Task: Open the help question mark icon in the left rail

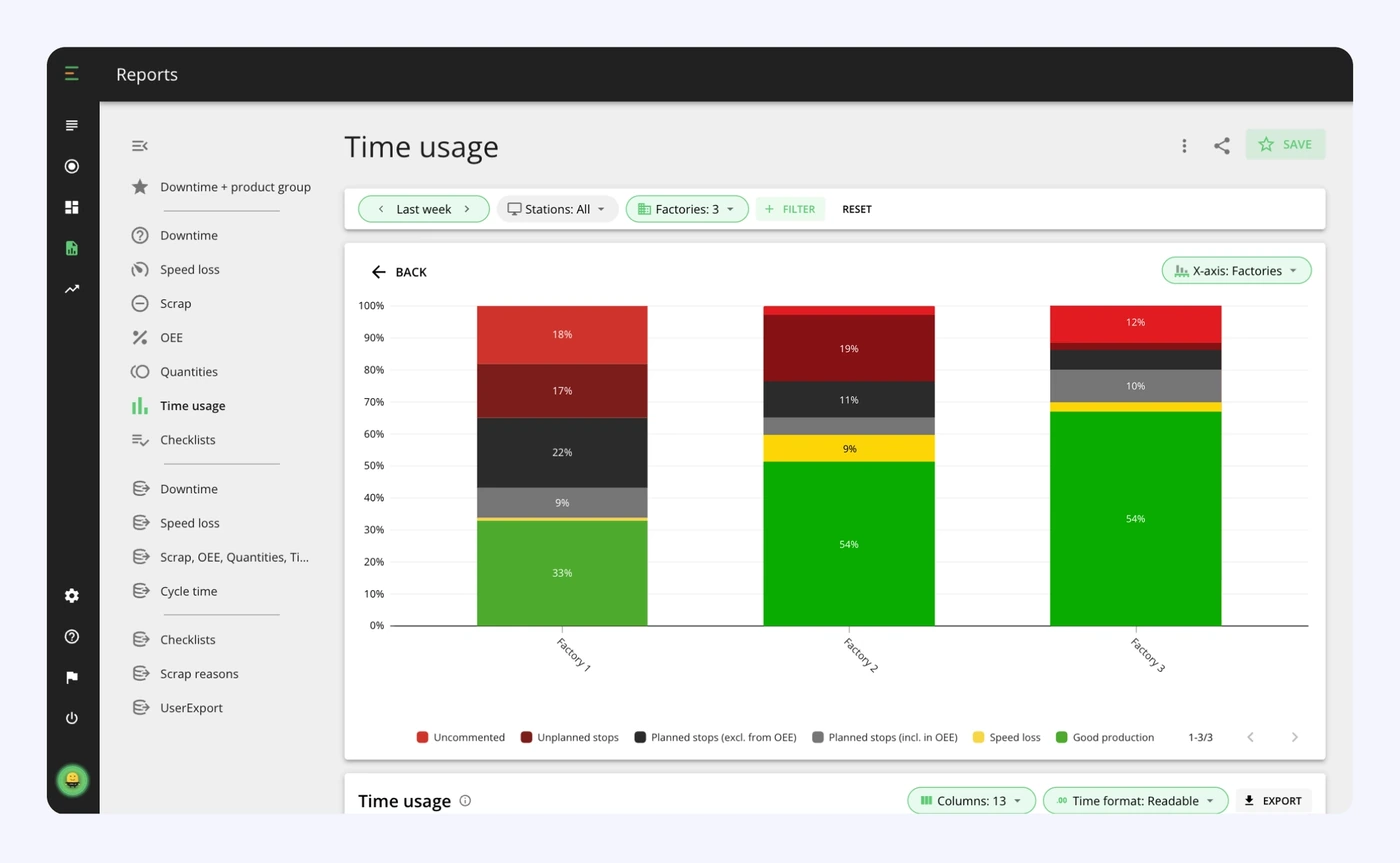Action: (x=71, y=636)
